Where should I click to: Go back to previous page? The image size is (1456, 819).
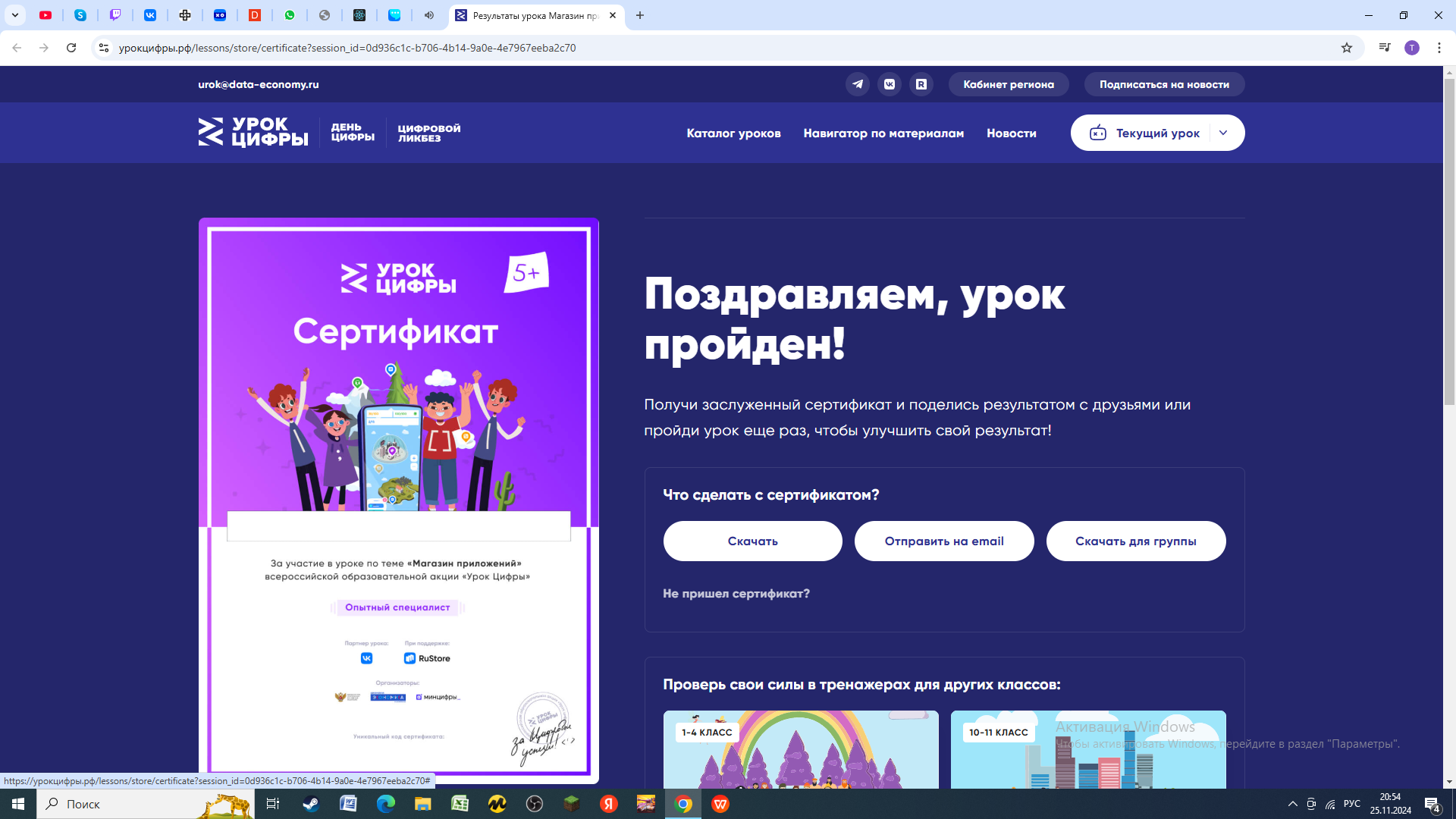click(x=17, y=48)
